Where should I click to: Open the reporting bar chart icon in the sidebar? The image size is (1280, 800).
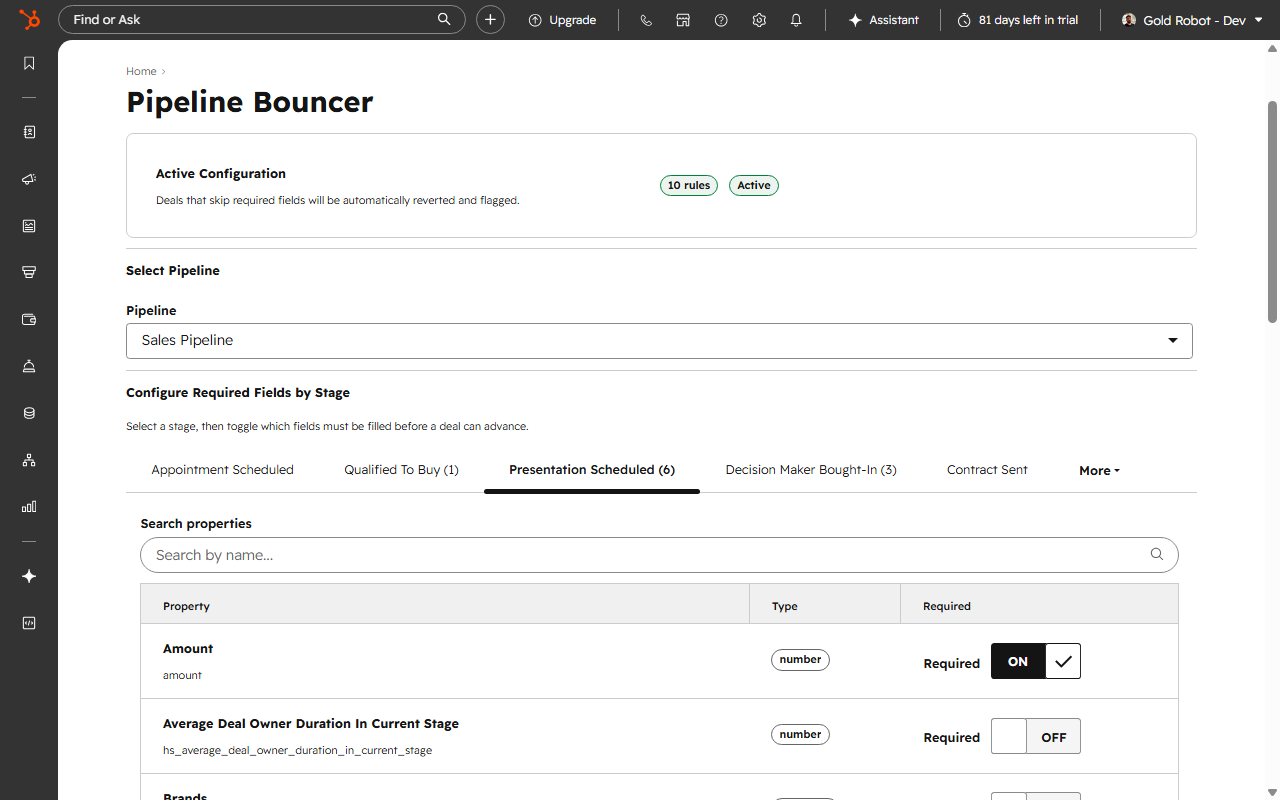pyautogui.click(x=29, y=506)
